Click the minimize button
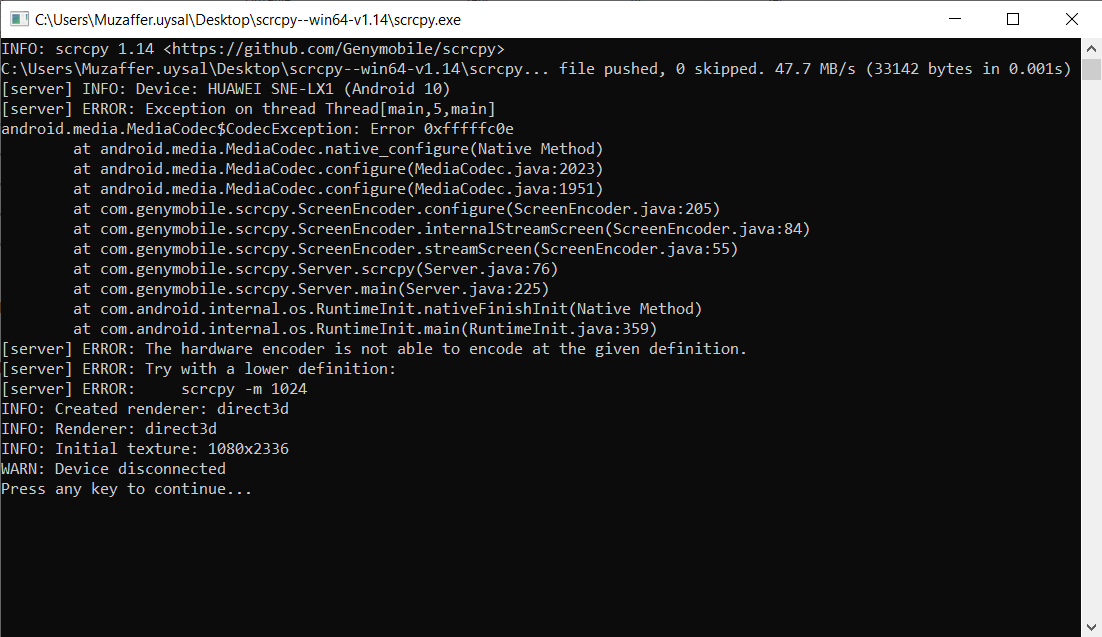The height and width of the screenshot is (637, 1102). [x=955, y=19]
